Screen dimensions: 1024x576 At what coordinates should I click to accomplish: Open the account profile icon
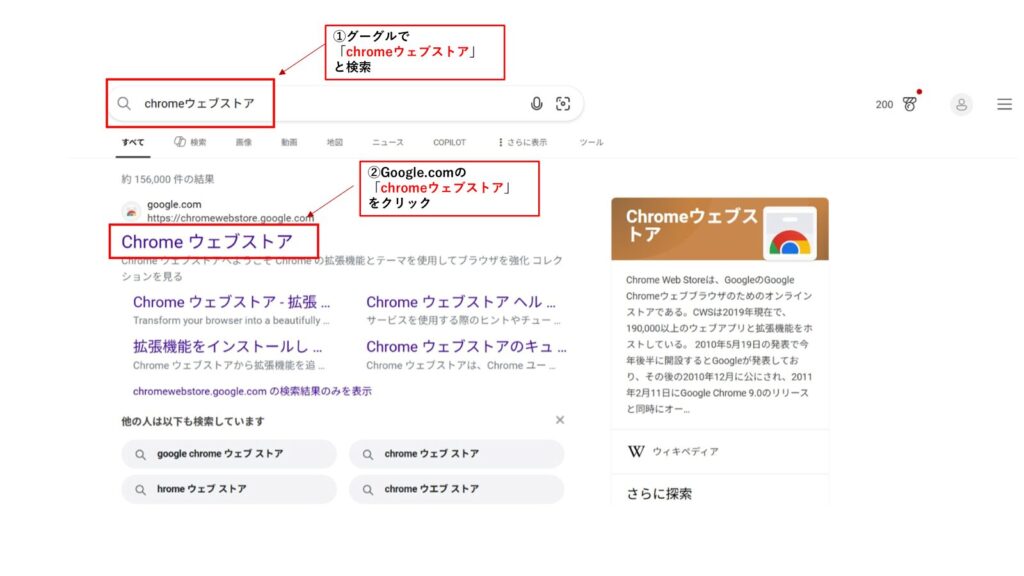[x=961, y=104]
